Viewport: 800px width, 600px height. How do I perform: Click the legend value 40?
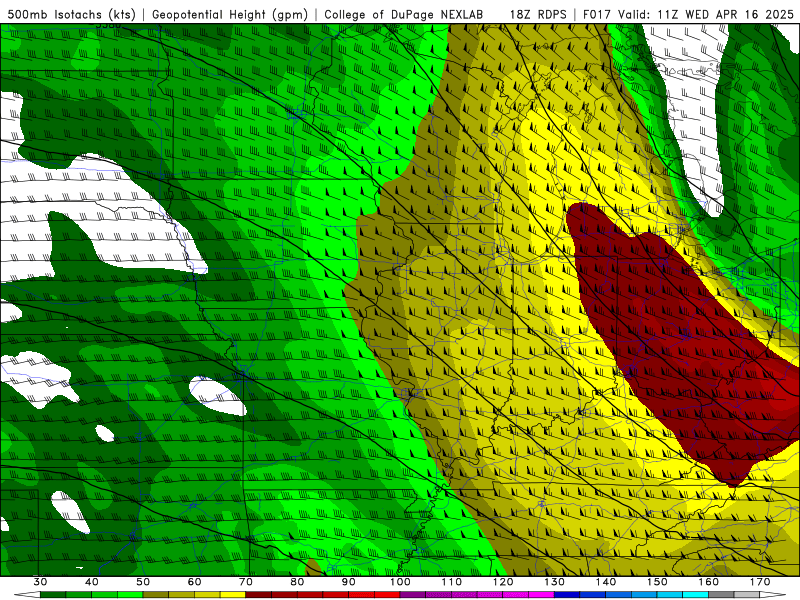[92, 582]
